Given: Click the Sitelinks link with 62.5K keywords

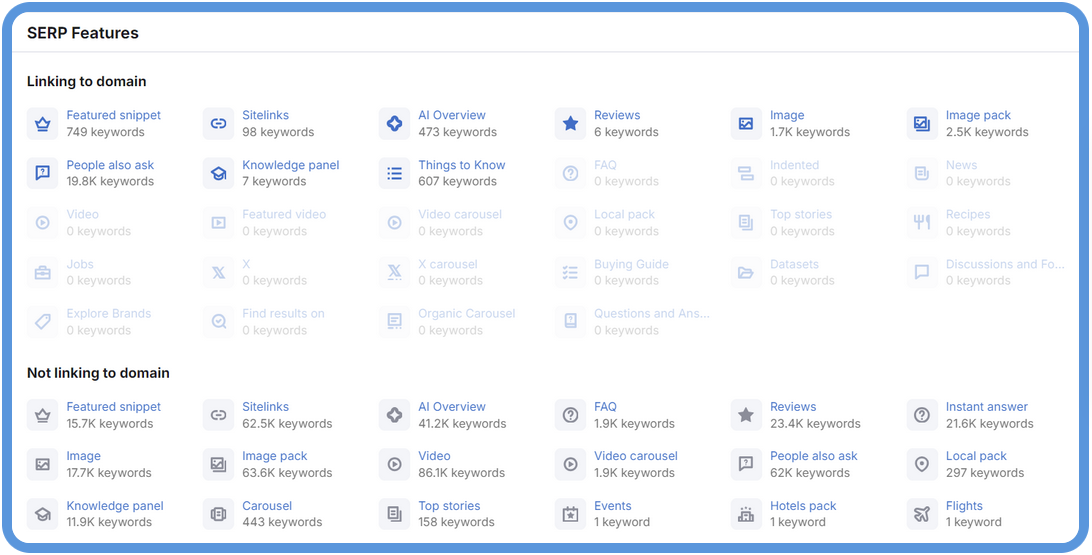Looking at the screenshot, I should [265, 408].
